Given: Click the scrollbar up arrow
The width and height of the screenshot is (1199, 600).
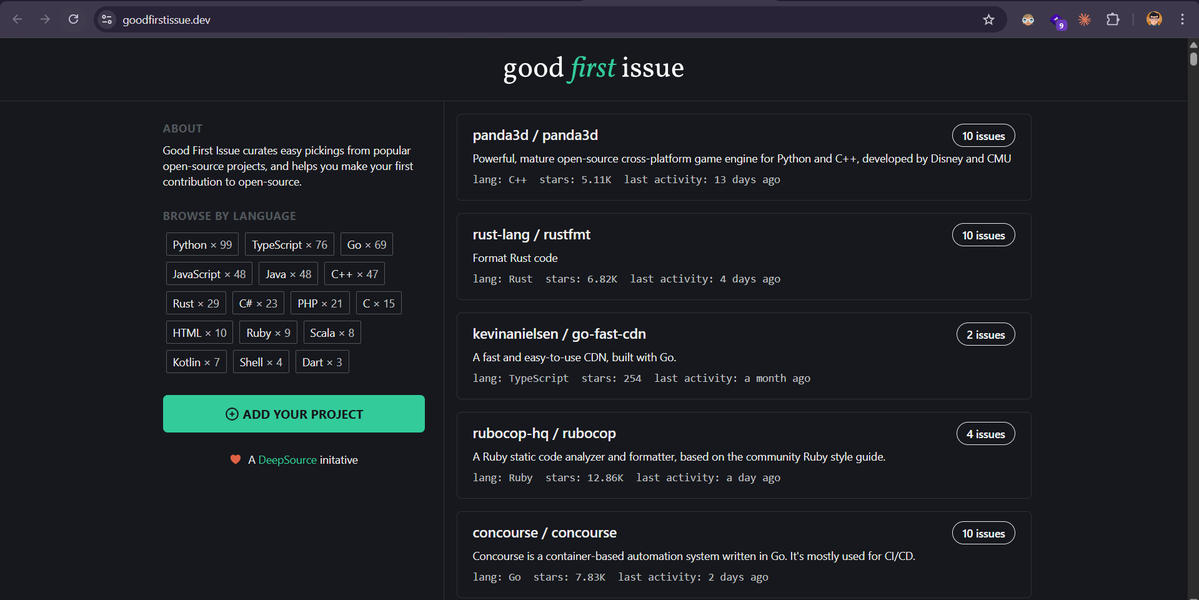Looking at the screenshot, I should (x=1193, y=44).
